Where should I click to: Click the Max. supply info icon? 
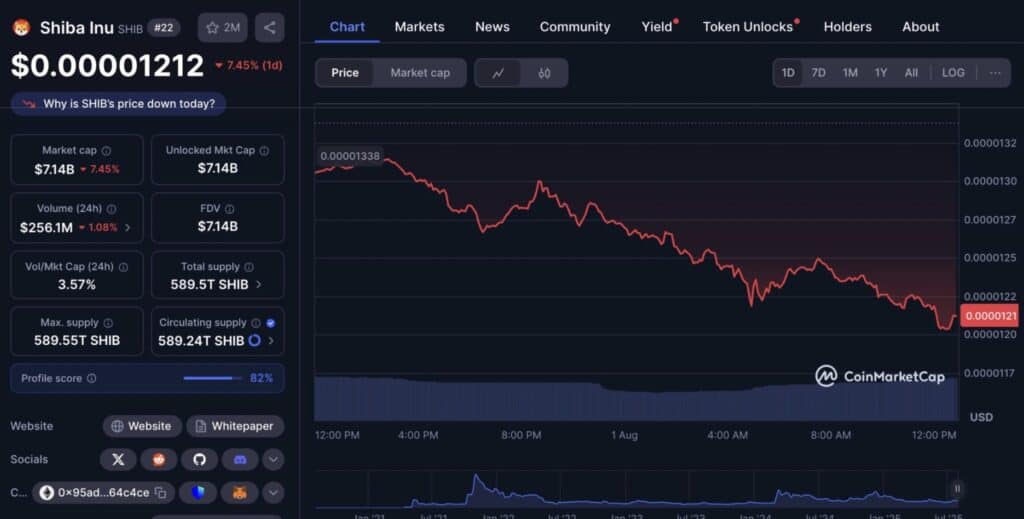tap(108, 323)
